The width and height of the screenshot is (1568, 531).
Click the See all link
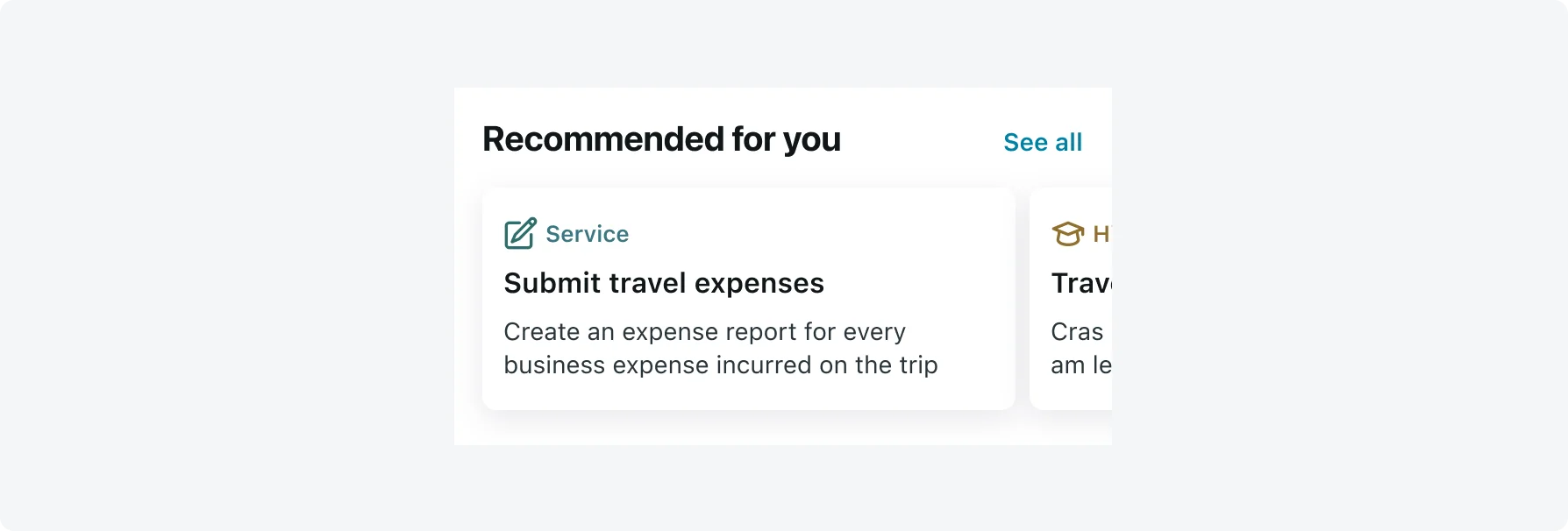[1043, 142]
